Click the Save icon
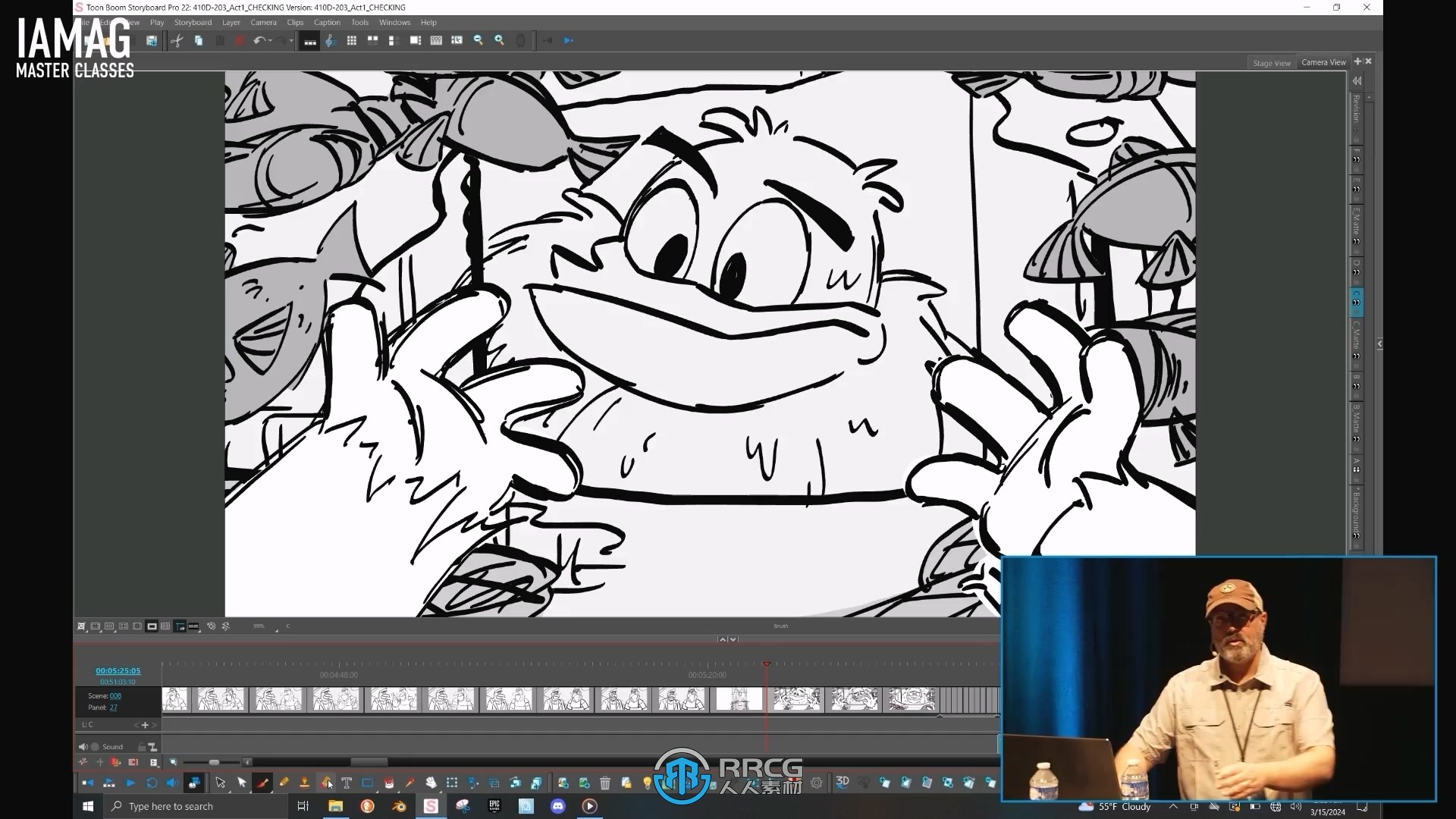This screenshot has height=819, width=1456. click(152, 41)
